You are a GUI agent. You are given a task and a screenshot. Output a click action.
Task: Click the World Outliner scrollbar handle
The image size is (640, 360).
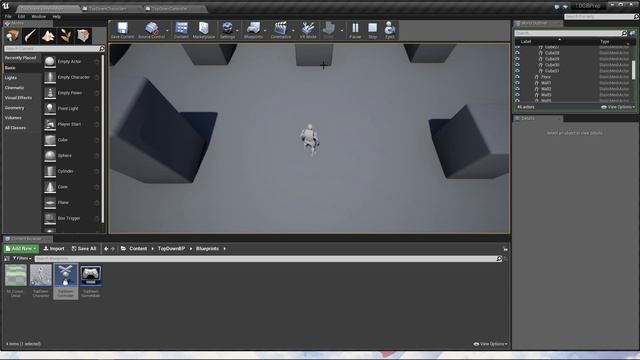633,70
